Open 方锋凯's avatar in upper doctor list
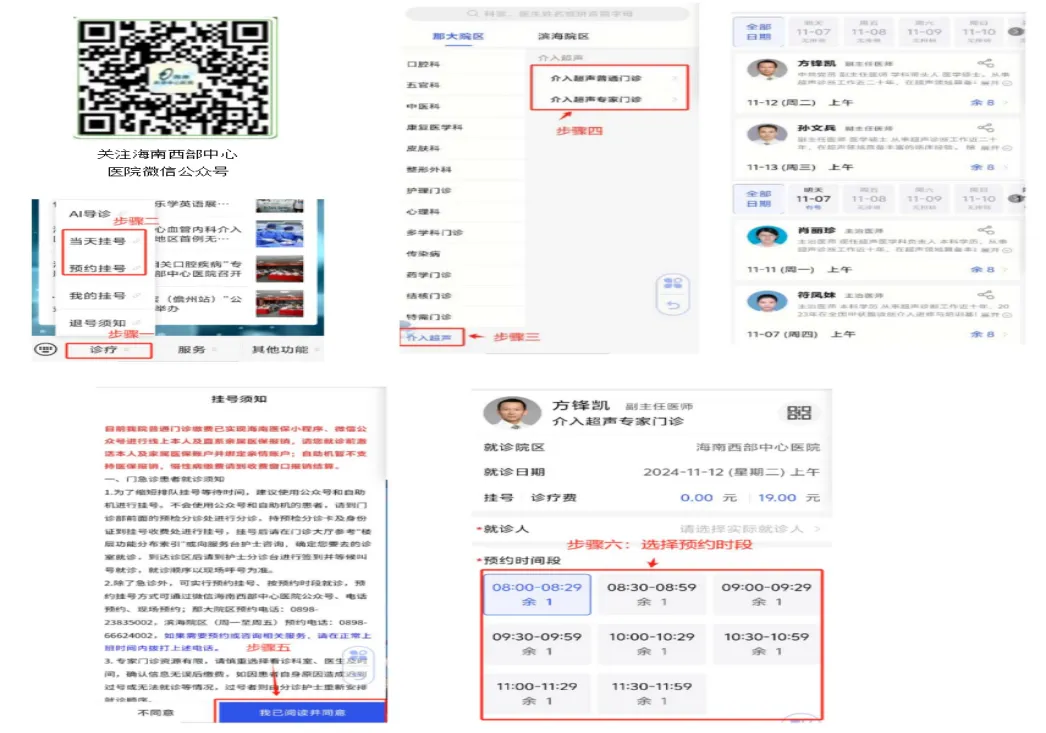 click(766, 71)
